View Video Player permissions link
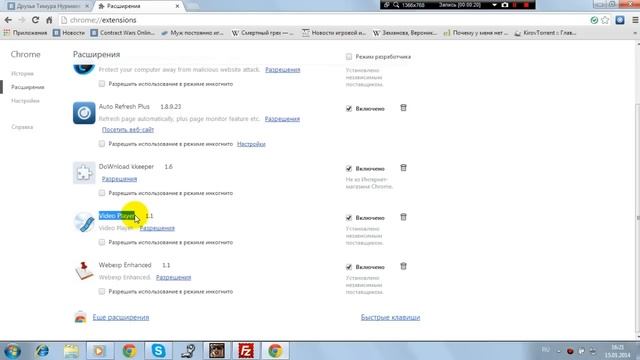The width and height of the screenshot is (640, 360). tap(157, 228)
